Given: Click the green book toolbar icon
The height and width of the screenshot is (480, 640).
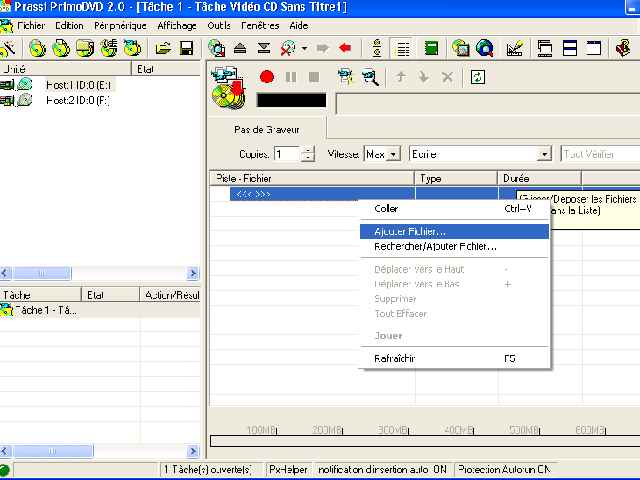Looking at the screenshot, I should pyautogui.click(x=431, y=49).
